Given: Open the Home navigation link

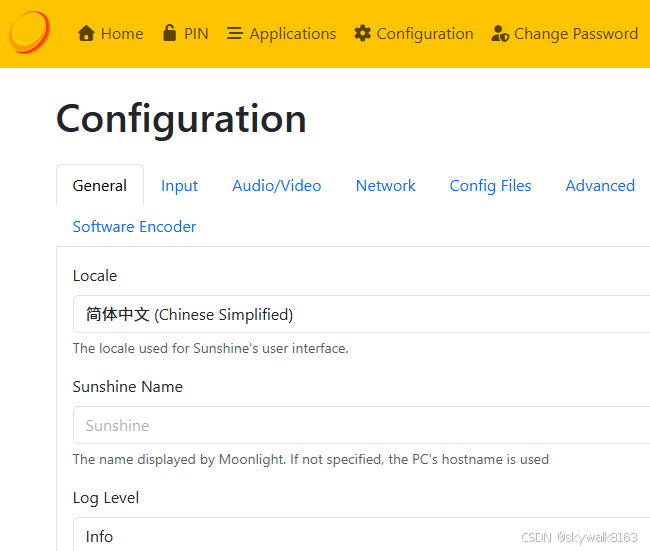Looking at the screenshot, I should pos(111,34).
